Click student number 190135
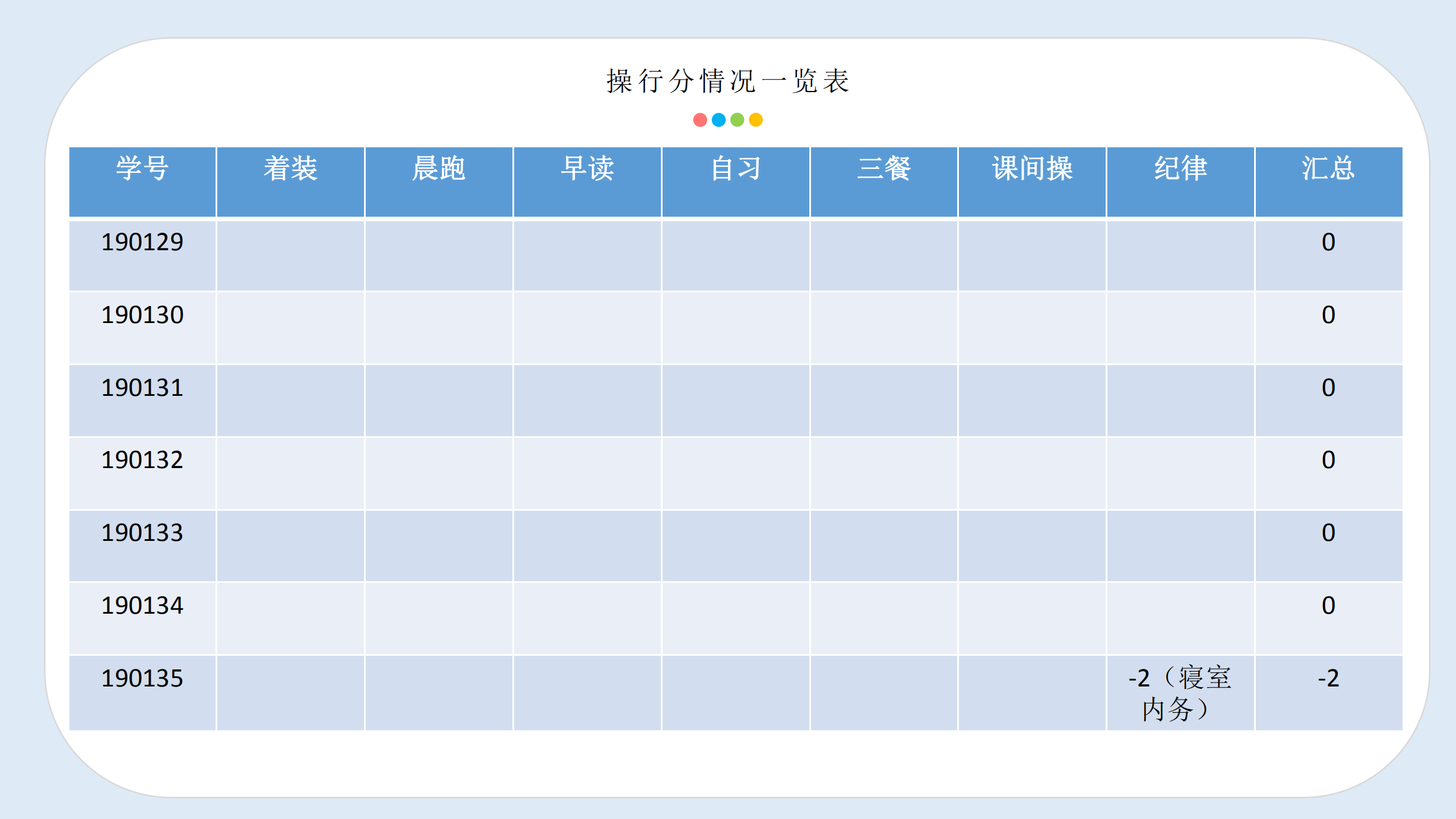Viewport: 1456px width, 819px height. click(142, 679)
